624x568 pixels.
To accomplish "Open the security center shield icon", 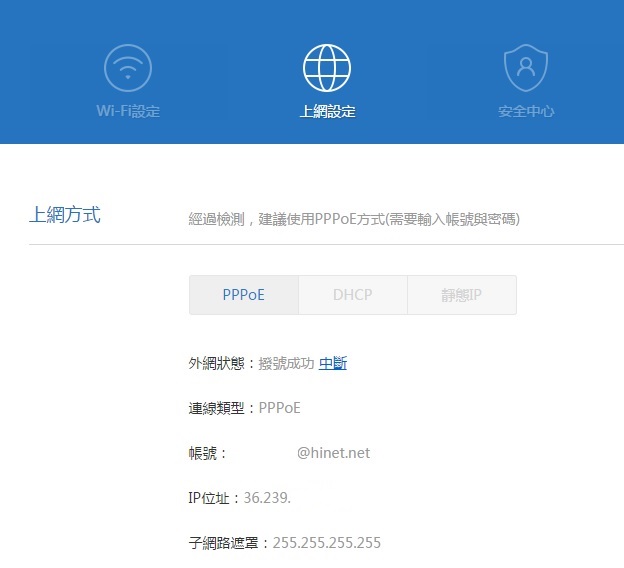I will 526,68.
